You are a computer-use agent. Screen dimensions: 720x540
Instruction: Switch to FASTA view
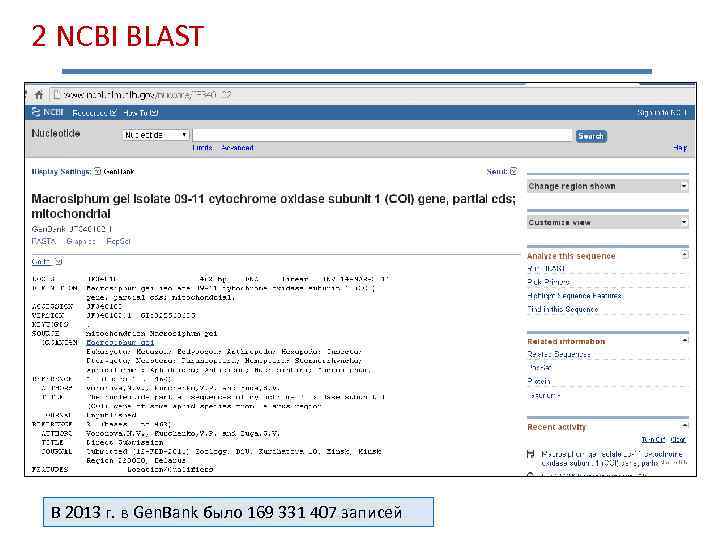click(44, 241)
